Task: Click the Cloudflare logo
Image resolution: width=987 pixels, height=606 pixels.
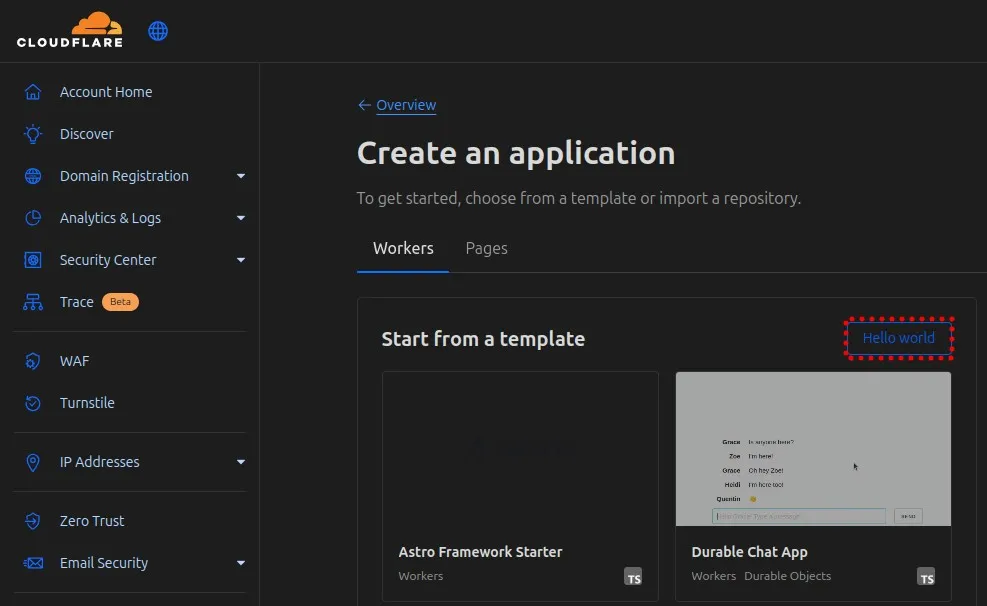Action: (70, 30)
